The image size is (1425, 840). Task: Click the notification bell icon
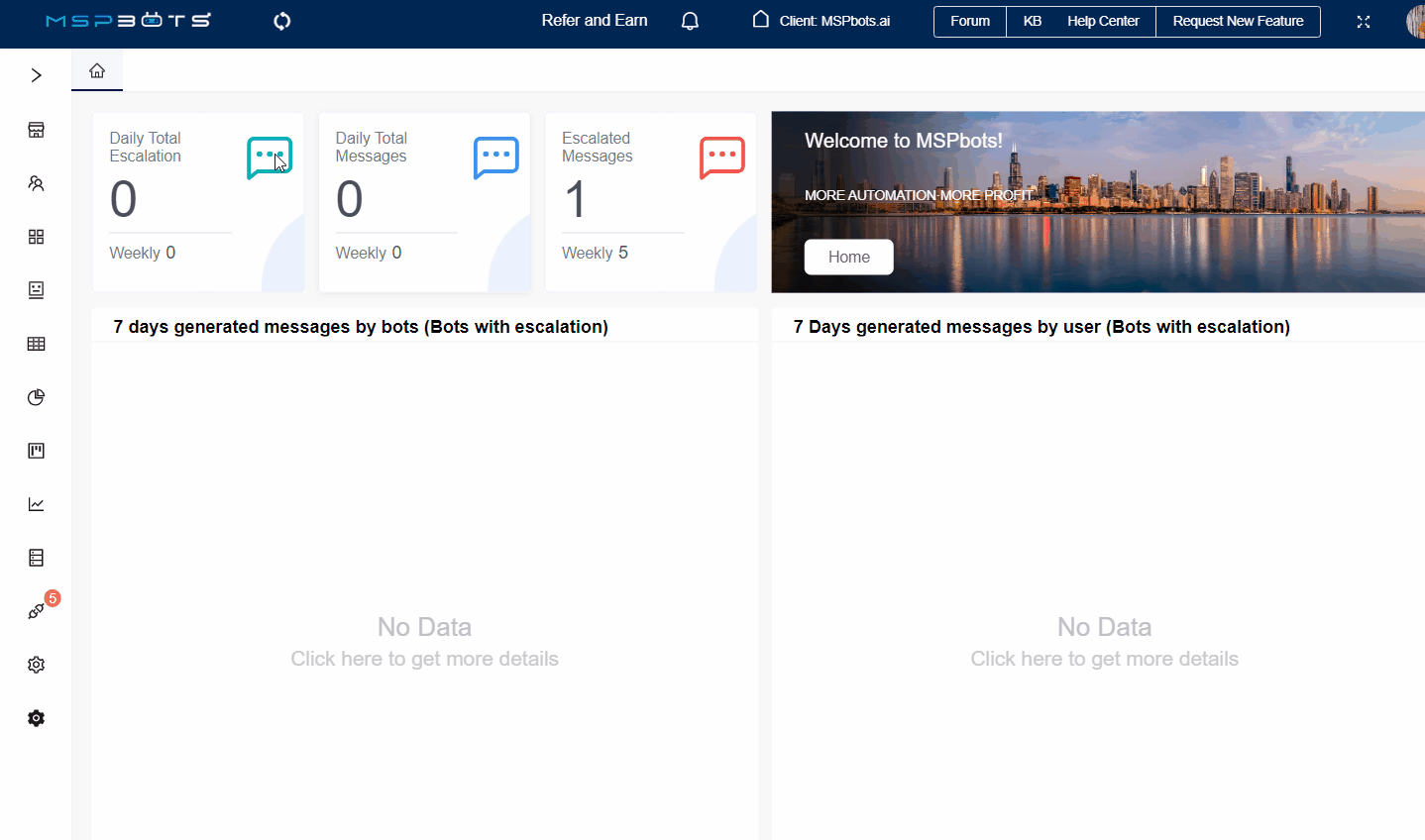691,21
